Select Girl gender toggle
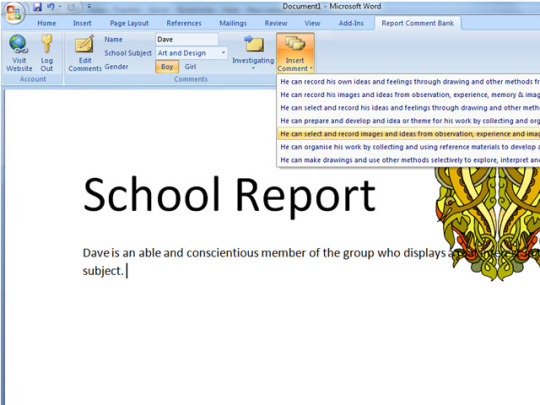Viewport: 540px width, 405px height. tap(190, 66)
